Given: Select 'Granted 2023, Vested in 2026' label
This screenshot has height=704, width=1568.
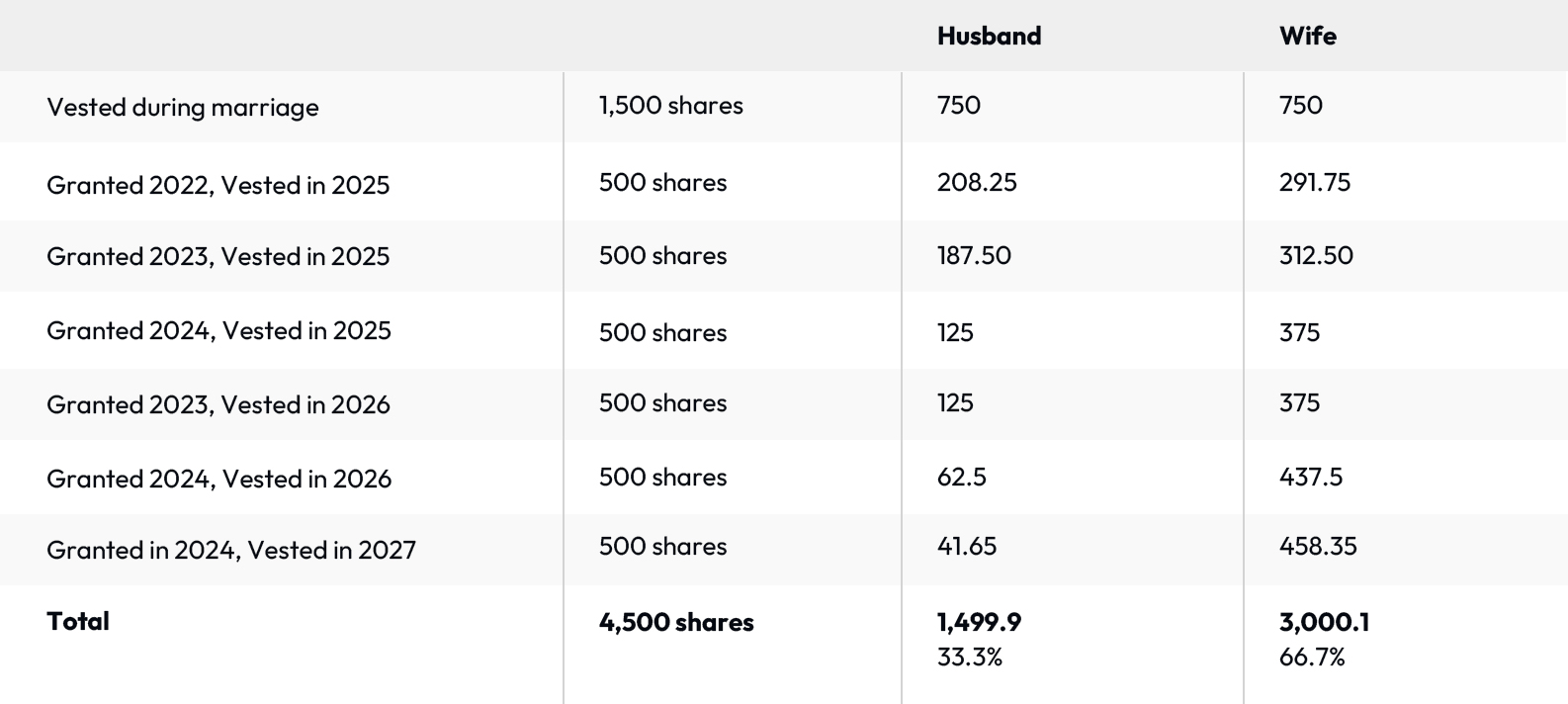Looking at the screenshot, I should coord(218,404).
